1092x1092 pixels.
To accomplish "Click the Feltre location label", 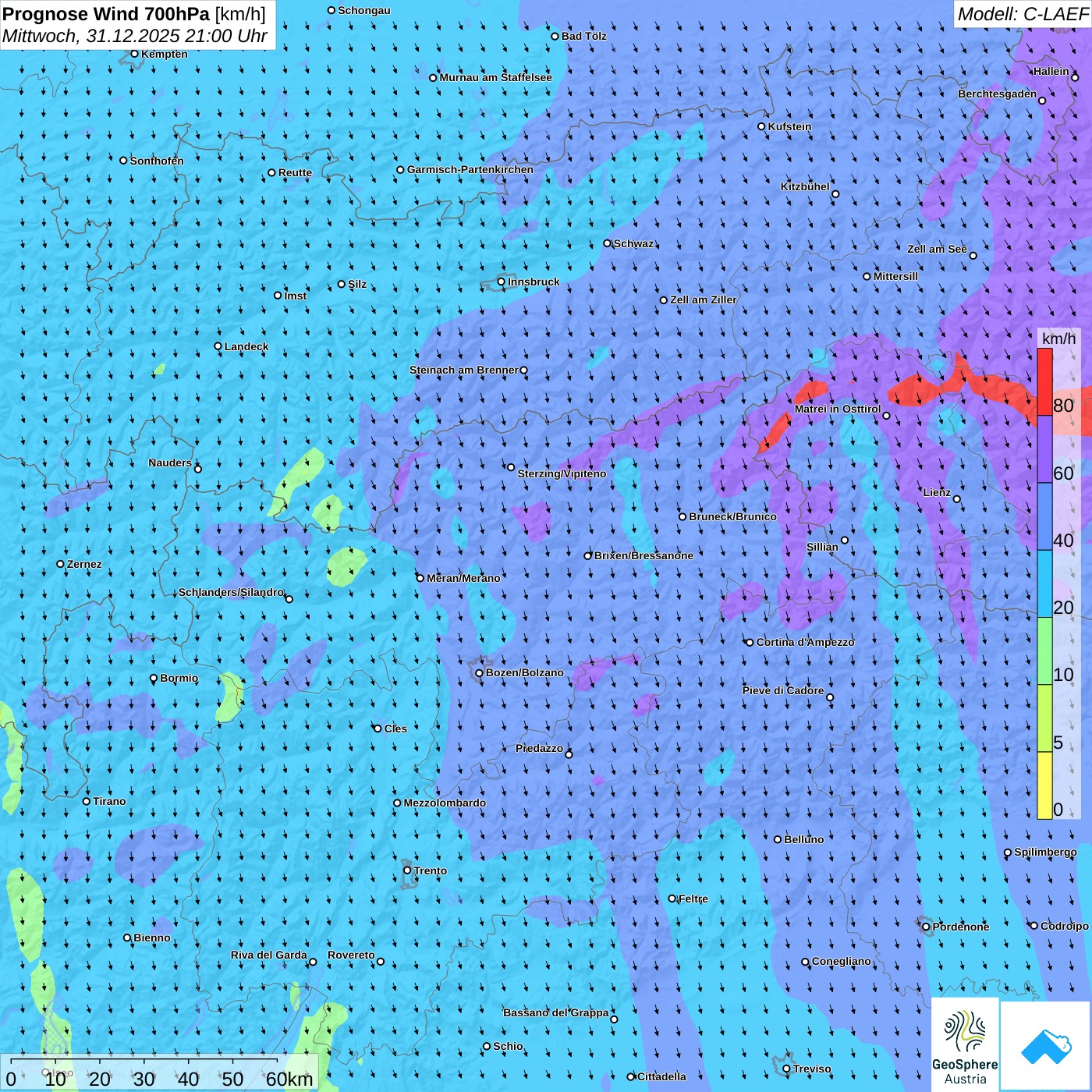I will click(x=693, y=899).
